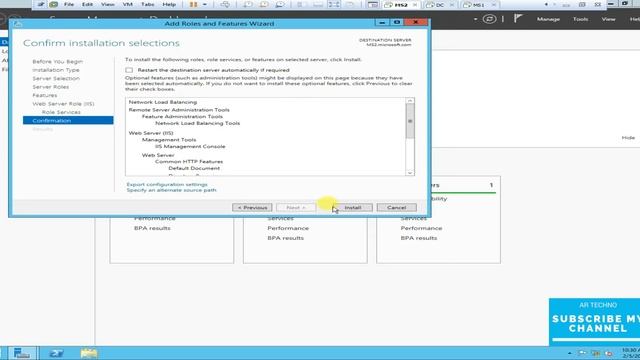The image size is (640, 360).
Task: Close the DC tab
Action: pos(452,5)
